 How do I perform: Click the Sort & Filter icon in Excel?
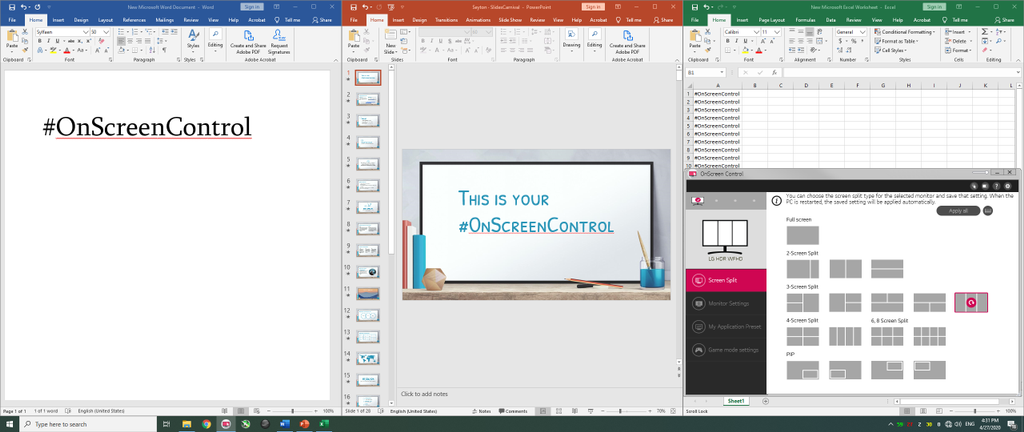click(x=997, y=31)
